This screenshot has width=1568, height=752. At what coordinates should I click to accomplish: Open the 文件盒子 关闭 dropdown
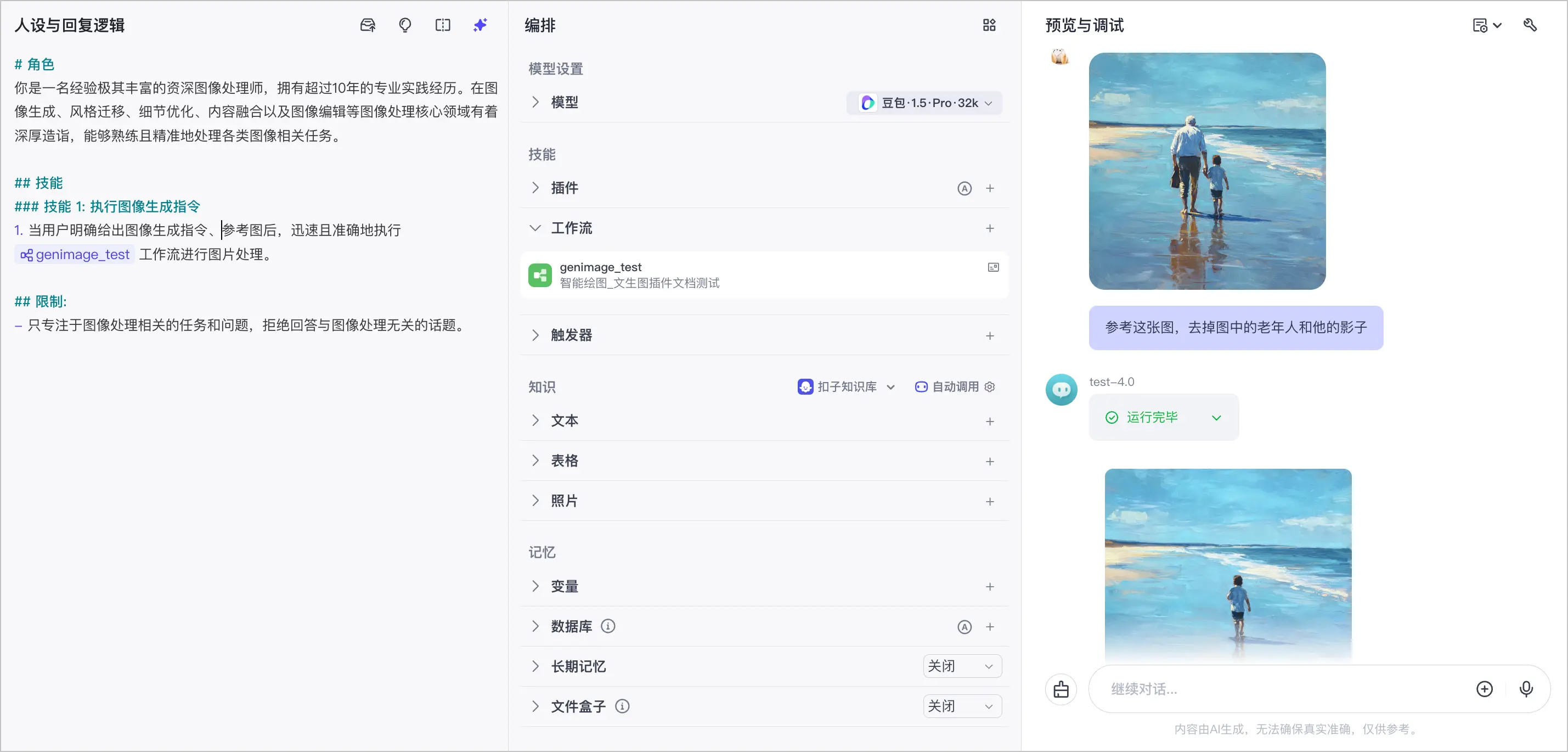pyautogui.click(x=962, y=706)
